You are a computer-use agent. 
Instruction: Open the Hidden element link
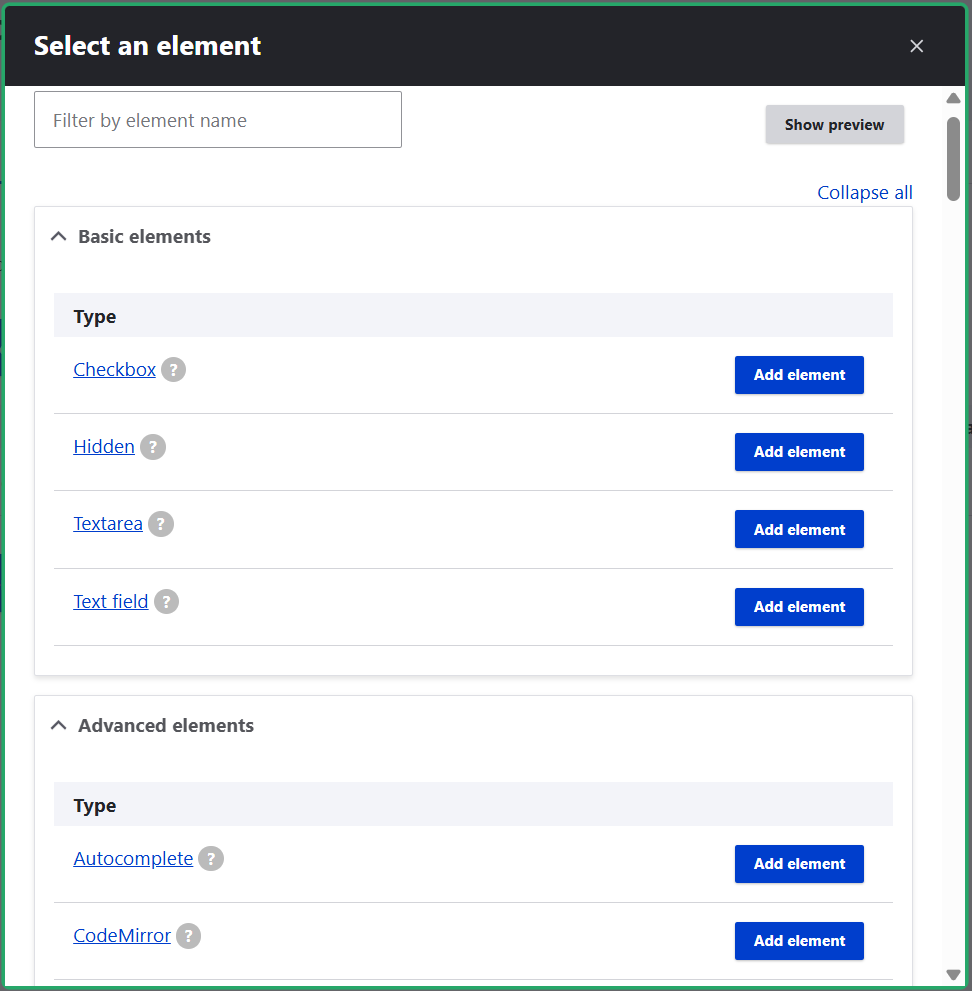104,447
